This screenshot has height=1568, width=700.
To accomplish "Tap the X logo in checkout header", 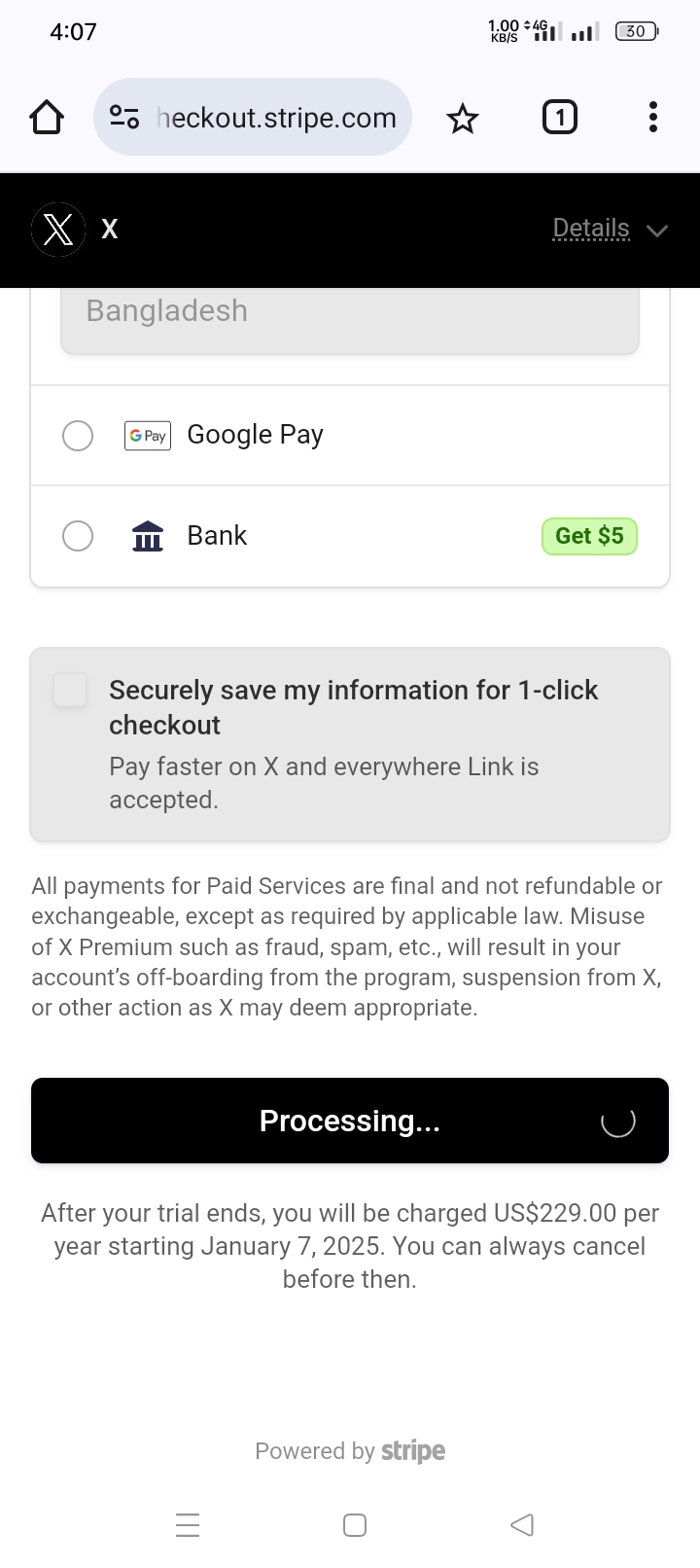I will (x=58, y=230).
